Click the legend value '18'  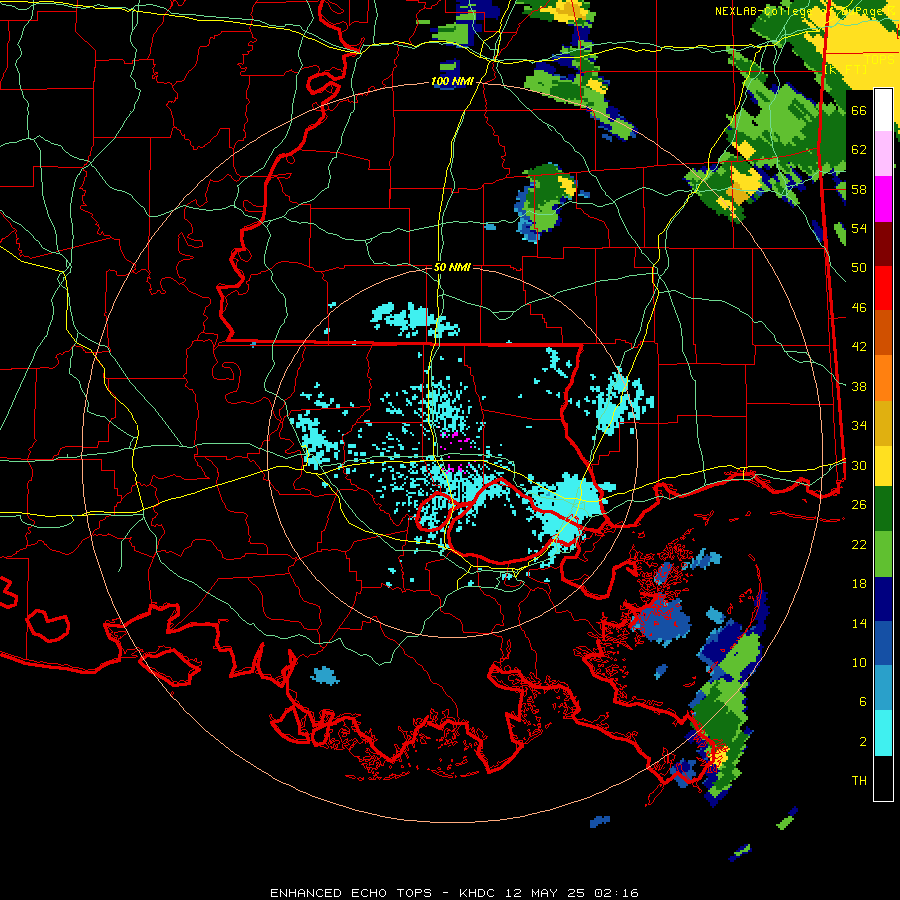859,584
